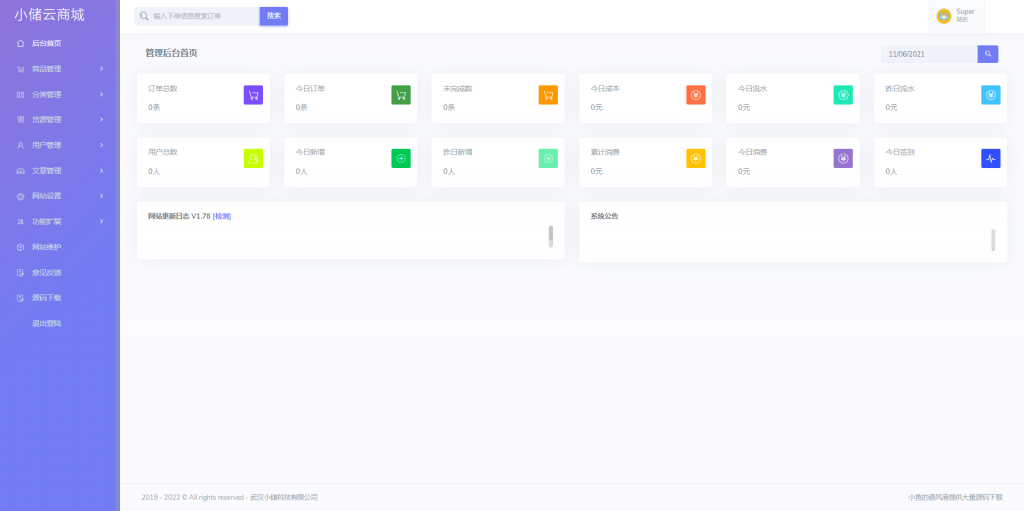Screen dimensions: 1024x511
Task: Click the green plus icon for 今日新增
Action: 401,158
